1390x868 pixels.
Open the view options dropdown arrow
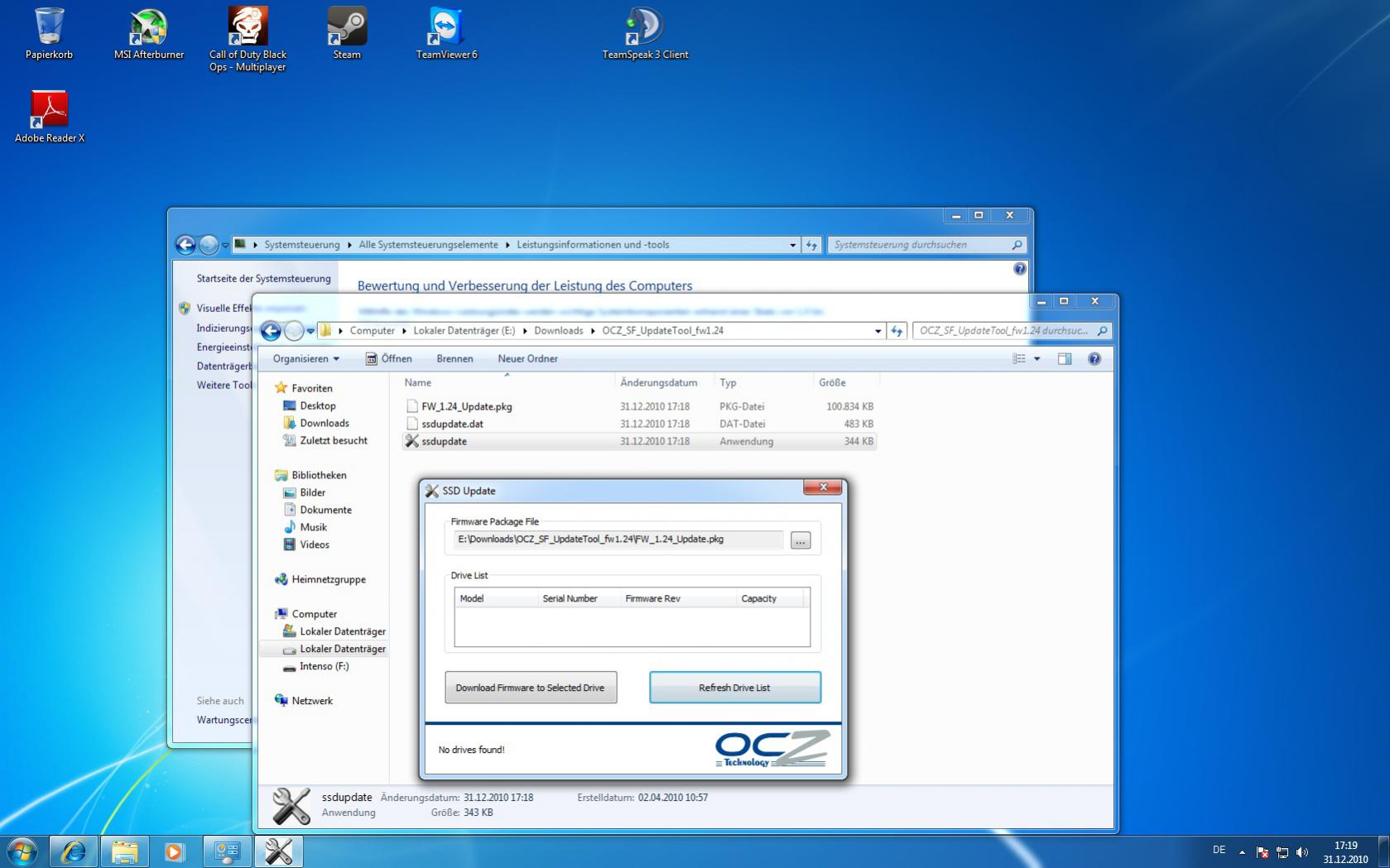click(1036, 358)
